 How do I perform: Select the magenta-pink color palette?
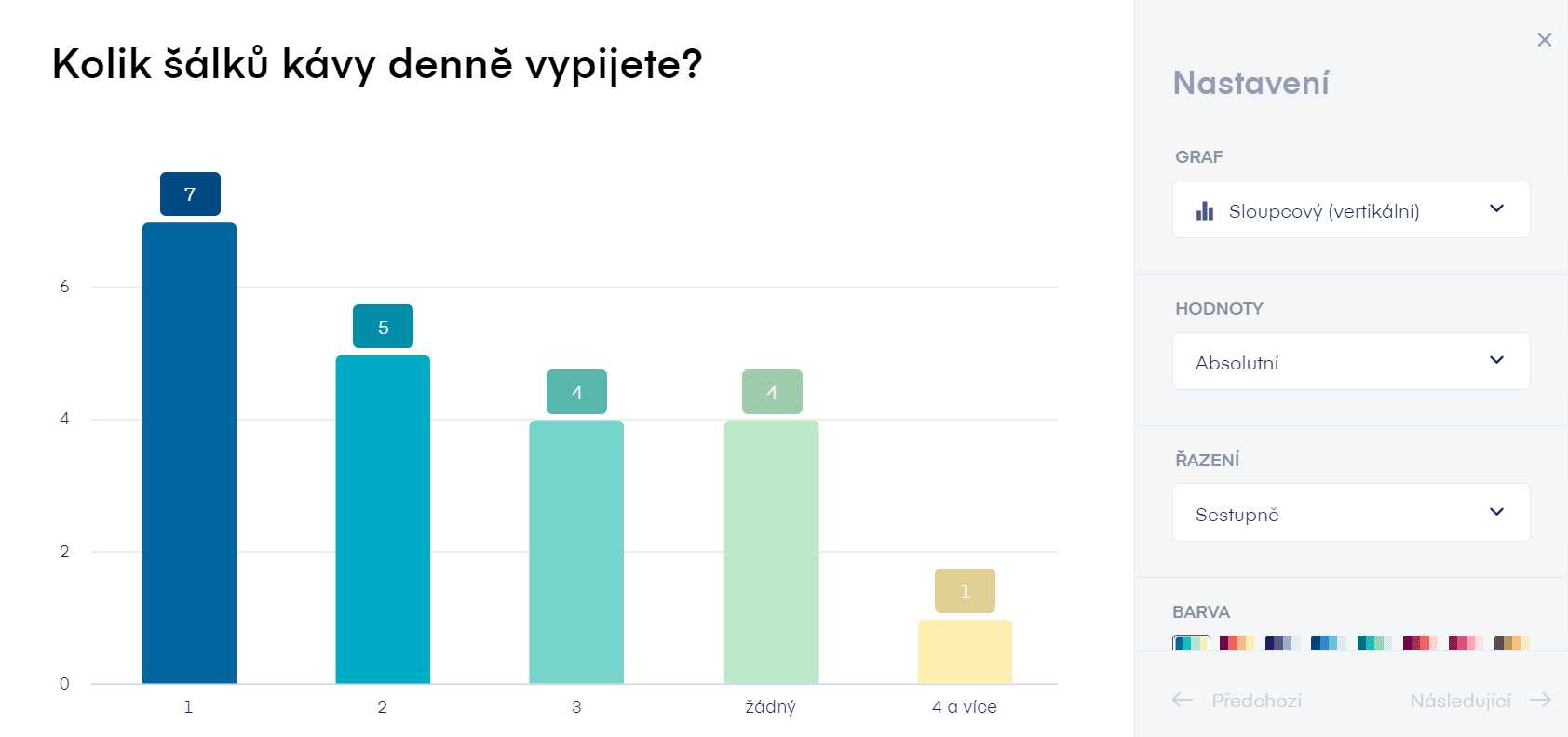tap(1466, 643)
